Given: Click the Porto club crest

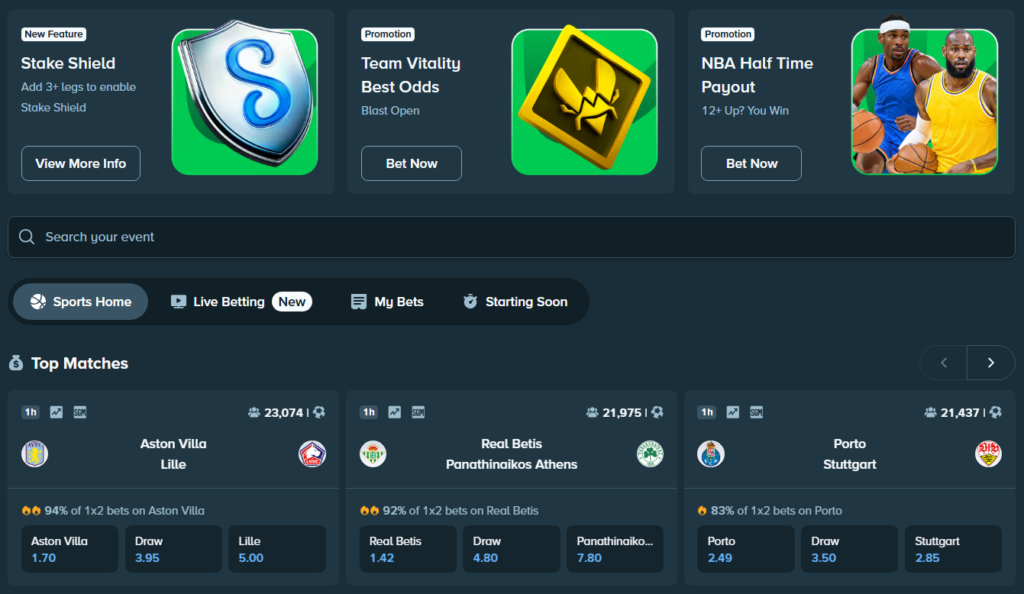Looking at the screenshot, I should pos(711,454).
